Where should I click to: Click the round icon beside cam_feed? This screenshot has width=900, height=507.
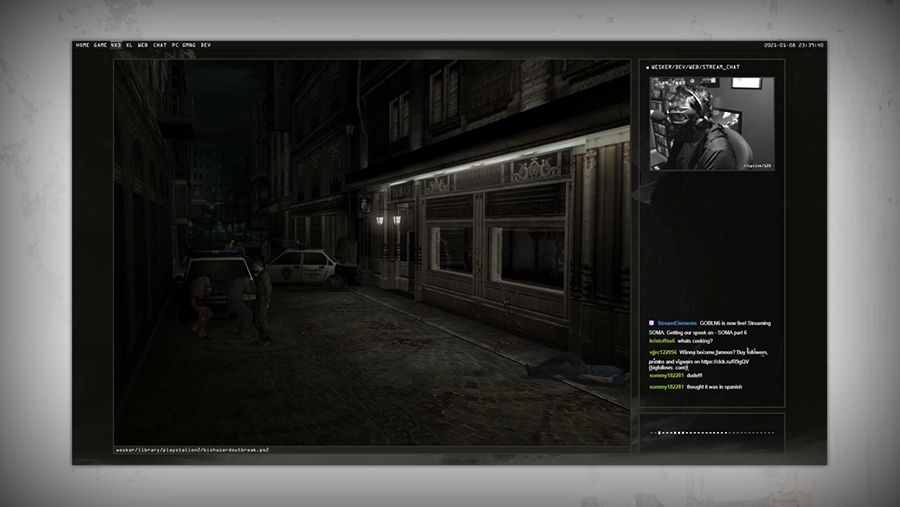pyautogui.click(x=692, y=82)
